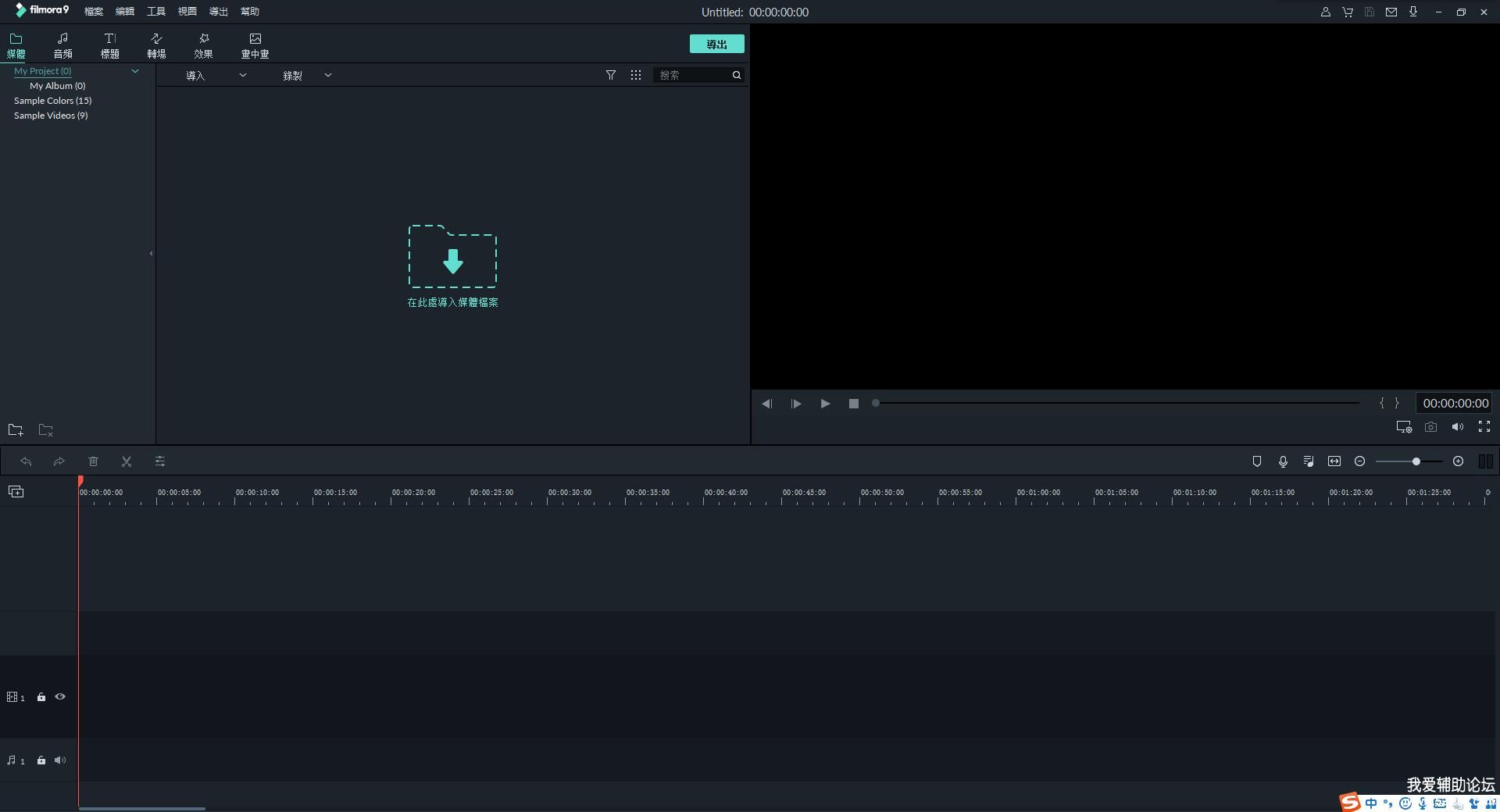The image size is (1500, 812).
Task: Add a timeline marker
Action: click(x=1257, y=461)
